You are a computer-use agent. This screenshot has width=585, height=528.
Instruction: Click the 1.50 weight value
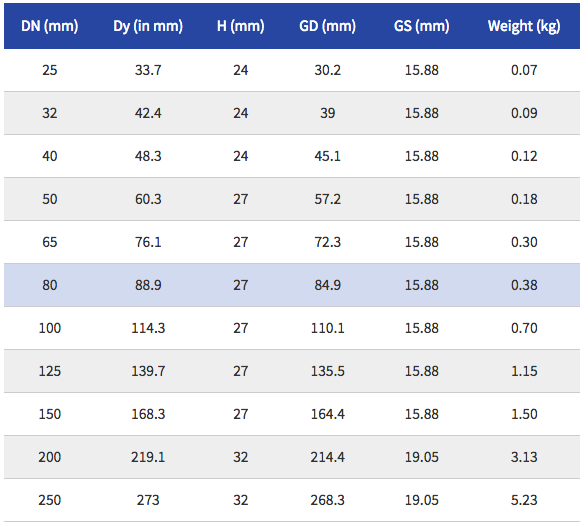(524, 414)
